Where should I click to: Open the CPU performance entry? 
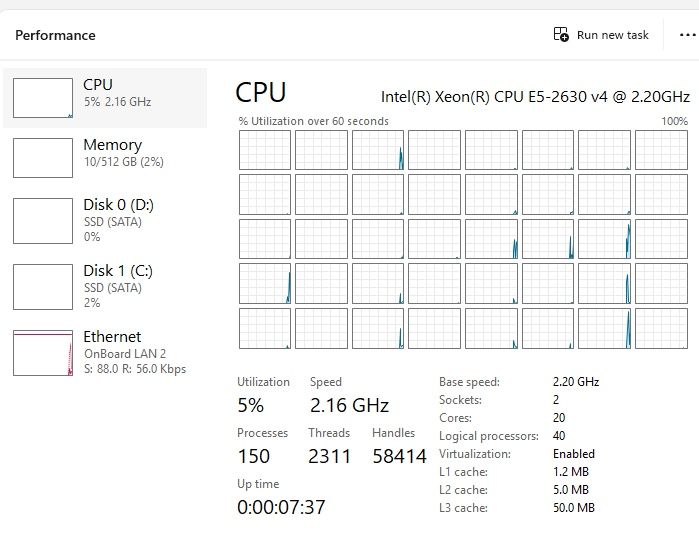105,98
